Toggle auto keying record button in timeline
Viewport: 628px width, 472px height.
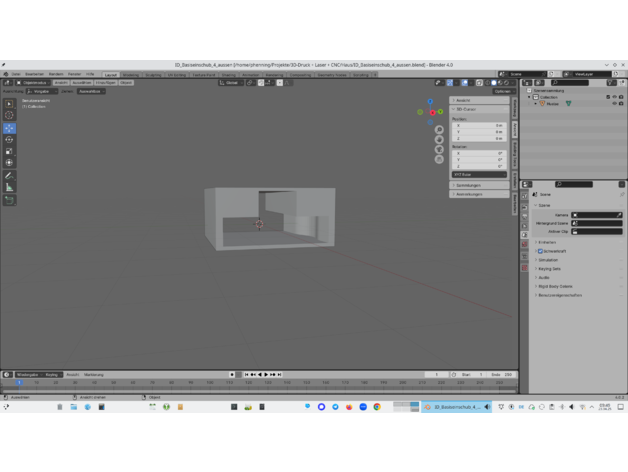click(x=232, y=375)
